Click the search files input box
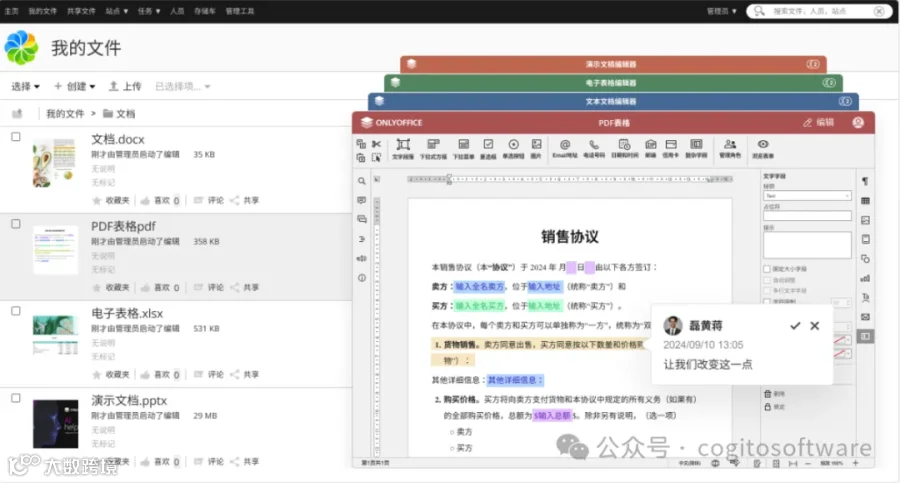900x483 pixels. pos(817,11)
